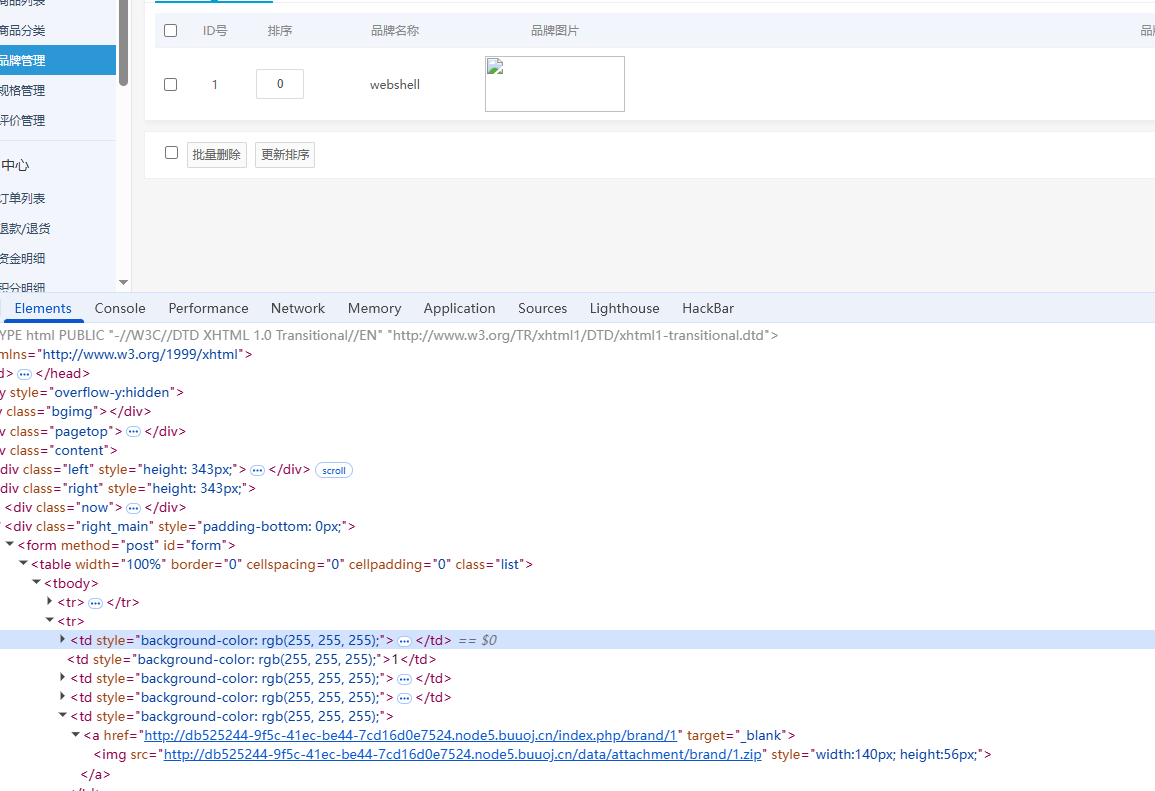Click the broken brand image for webshell
This screenshot has height=791, width=1155.
click(x=554, y=84)
